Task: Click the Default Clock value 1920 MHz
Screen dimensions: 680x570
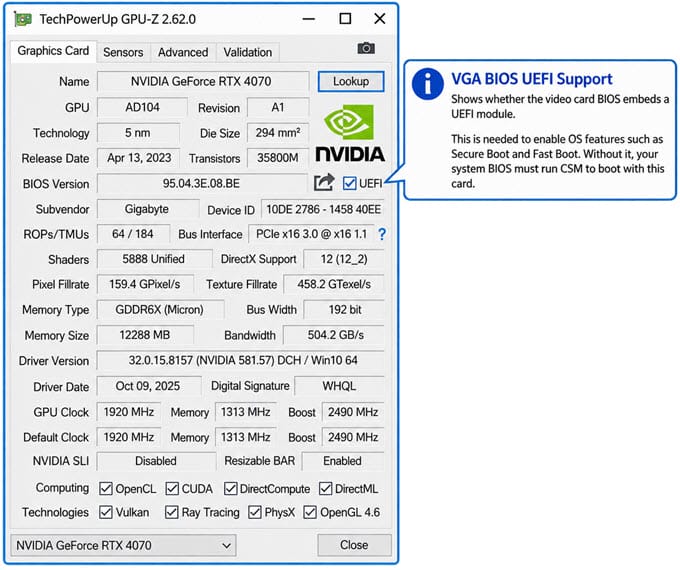Action: [129, 437]
